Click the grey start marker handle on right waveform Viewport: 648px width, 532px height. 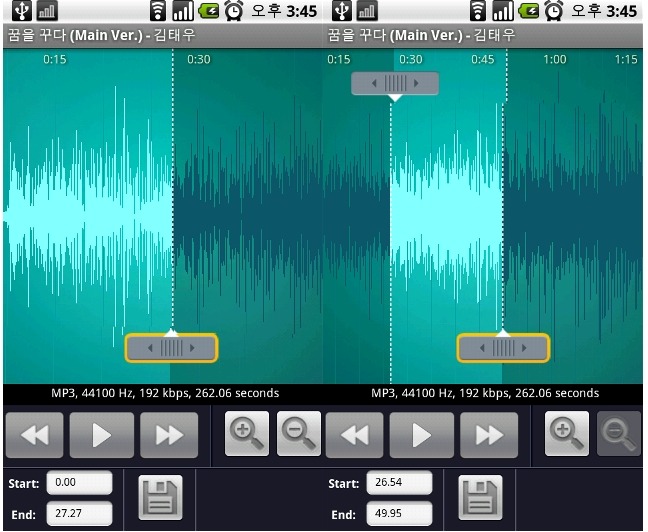395,83
